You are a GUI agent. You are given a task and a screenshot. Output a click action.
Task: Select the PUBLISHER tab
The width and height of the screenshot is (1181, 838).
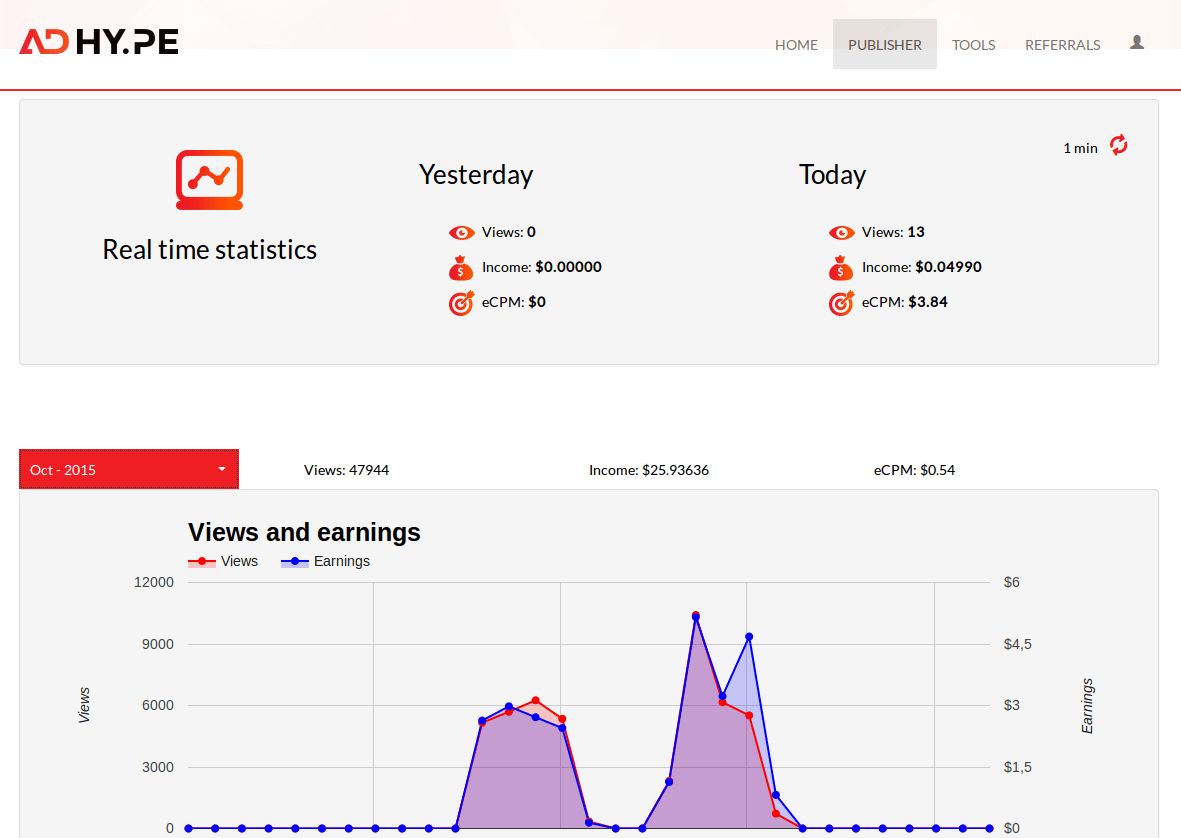tap(884, 44)
